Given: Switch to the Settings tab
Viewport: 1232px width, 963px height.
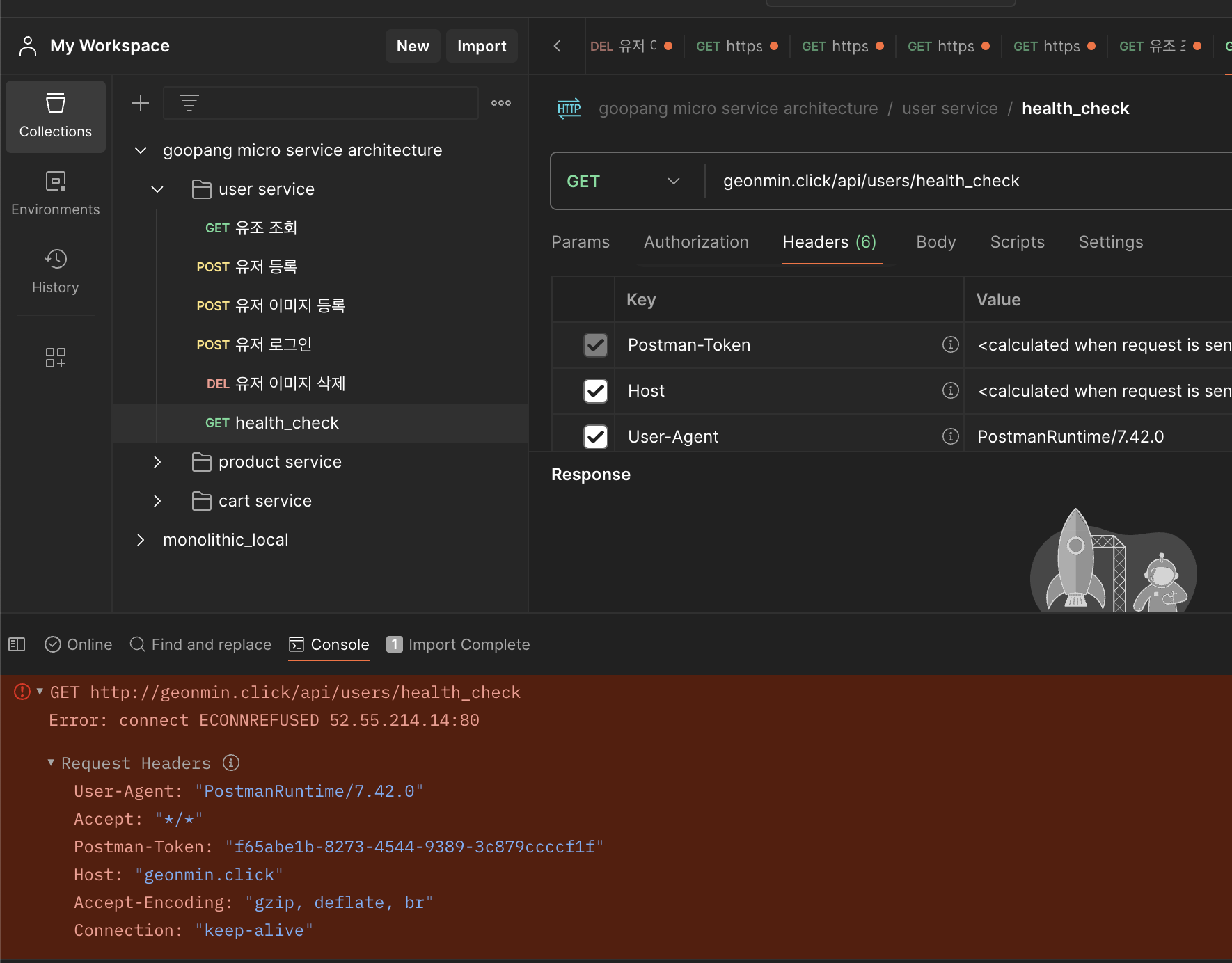Looking at the screenshot, I should coord(1111,242).
